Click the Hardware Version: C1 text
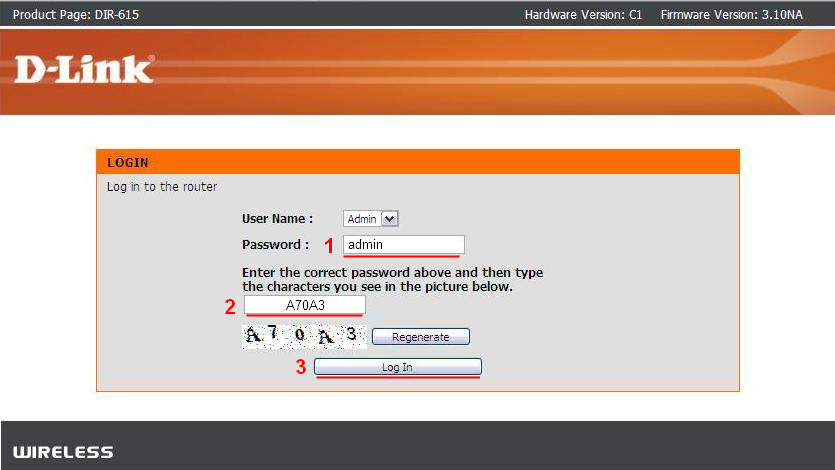 [583, 15]
